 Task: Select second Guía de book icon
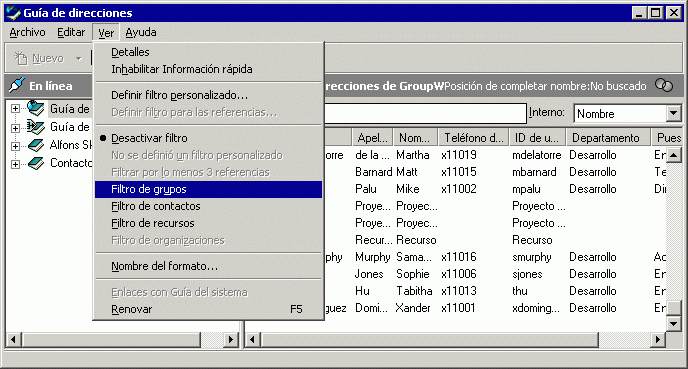tap(36, 127)
